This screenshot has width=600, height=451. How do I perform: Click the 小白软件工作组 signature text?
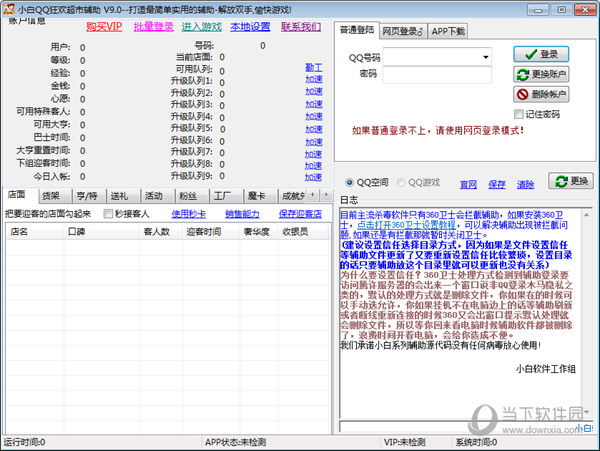pyautogui.click(x=546, y=369)
